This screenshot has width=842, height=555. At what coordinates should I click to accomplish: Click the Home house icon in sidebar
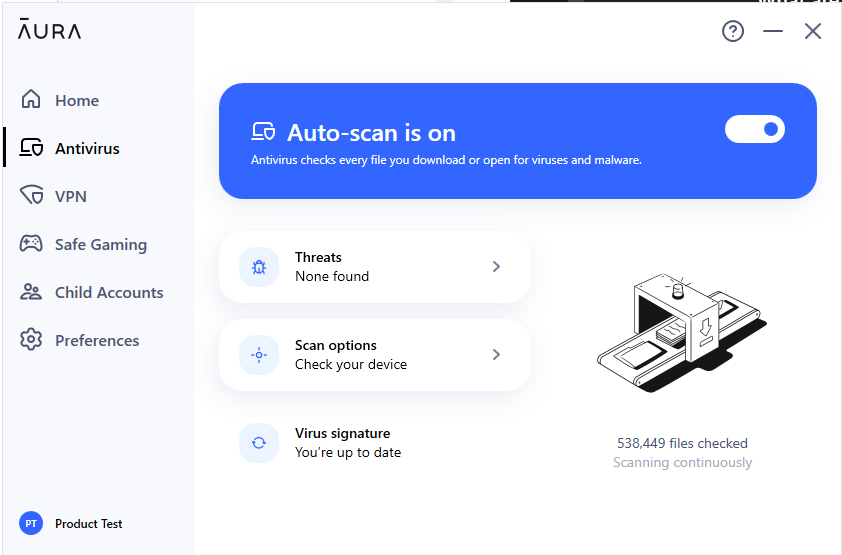coord(31,99)
